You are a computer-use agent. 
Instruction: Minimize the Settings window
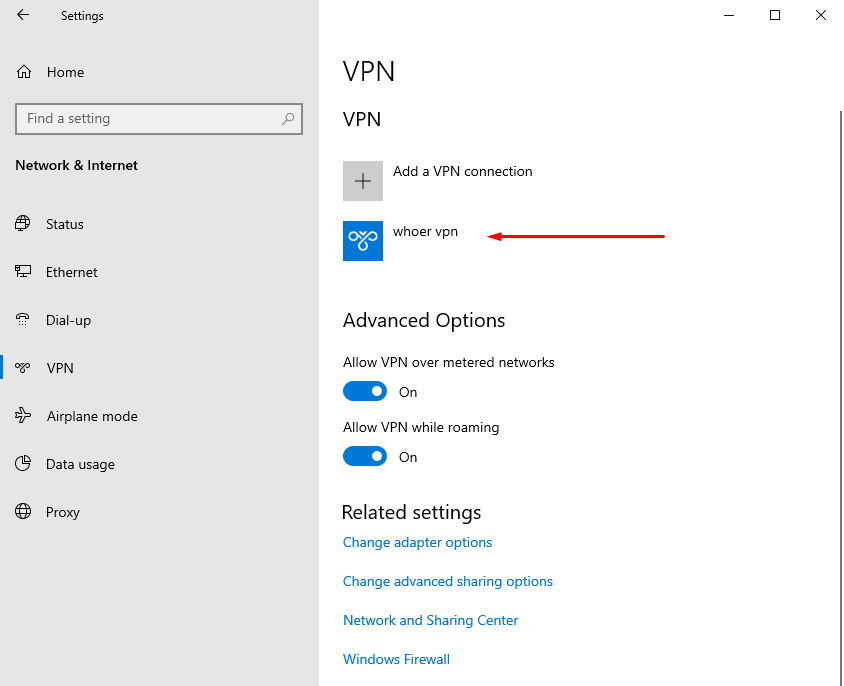(729, 15)
